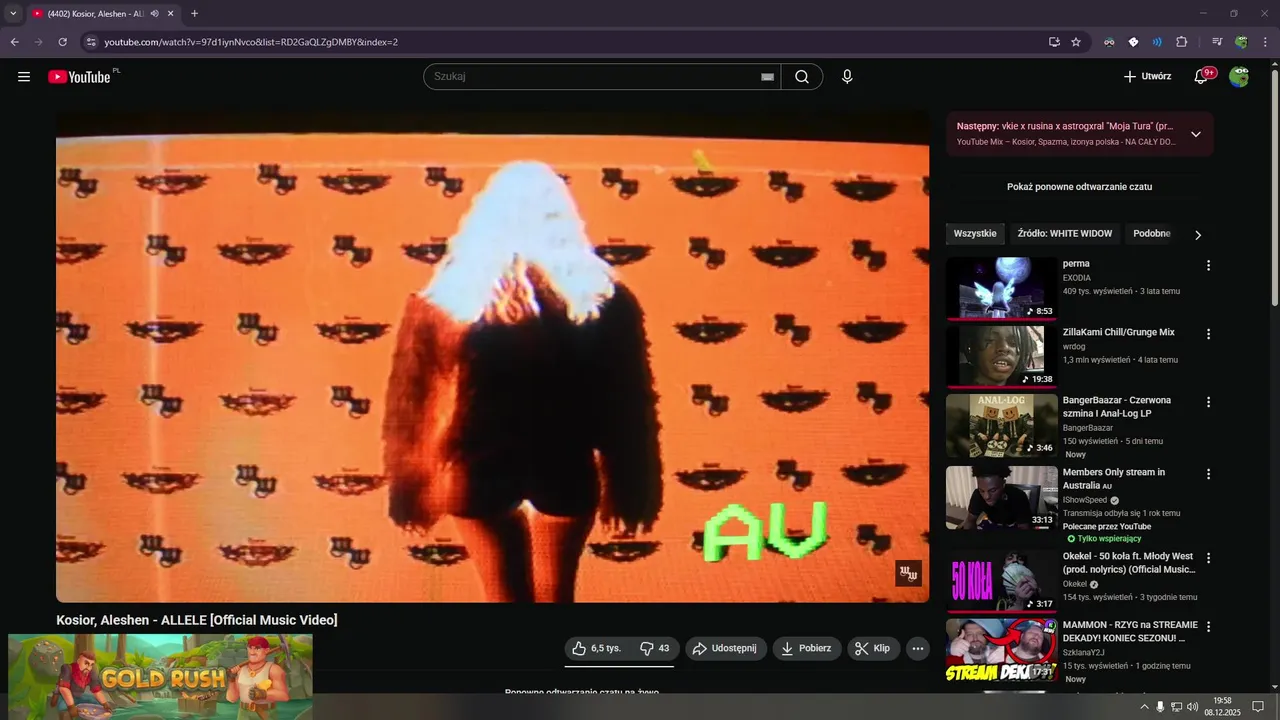Screen dimensions: 1280x720
Task: Click the browser address bar URL
Action: click(251, 42)
